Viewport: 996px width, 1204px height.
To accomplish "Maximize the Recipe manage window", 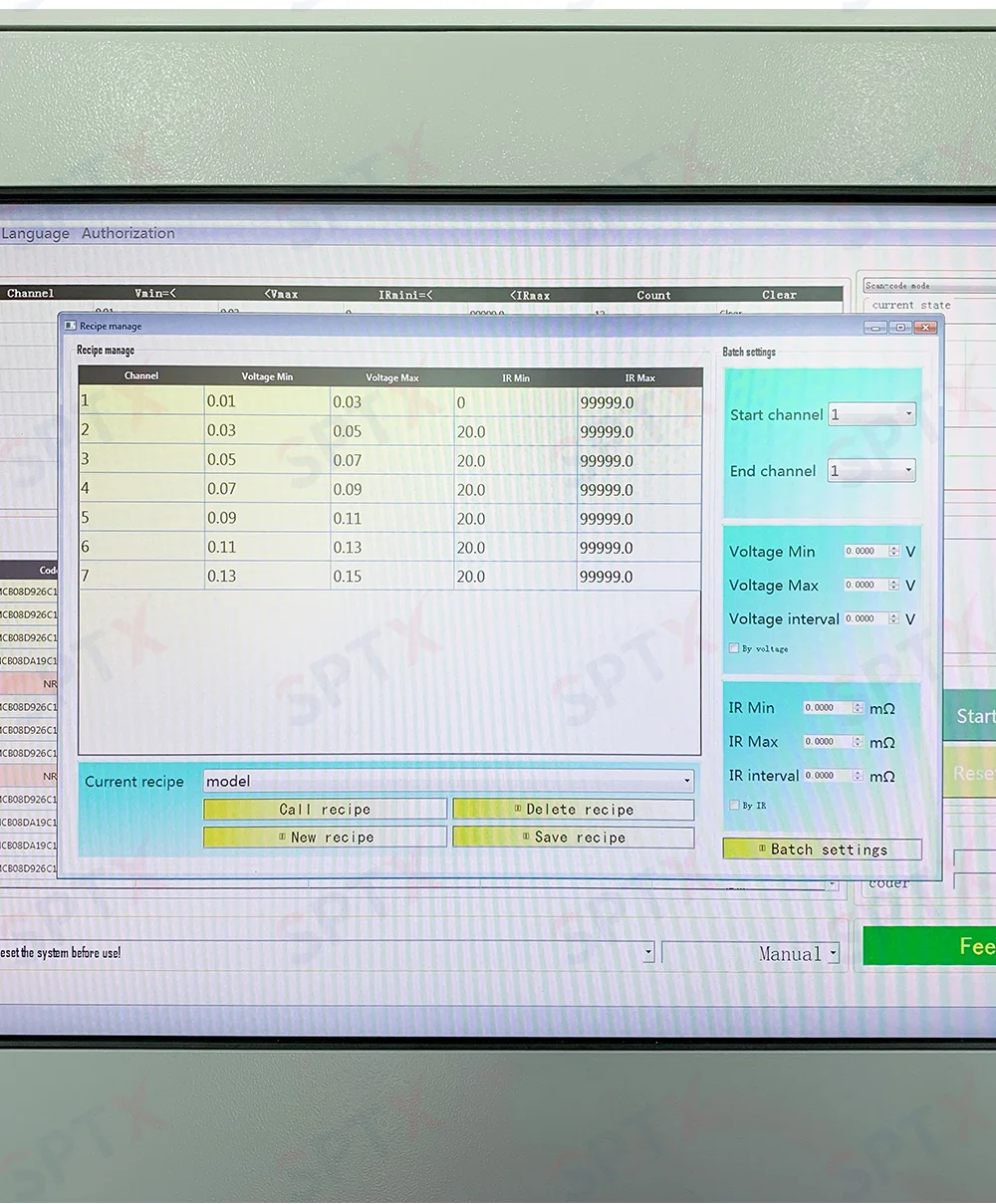I will pyautogui.click(x=900, y=327).
